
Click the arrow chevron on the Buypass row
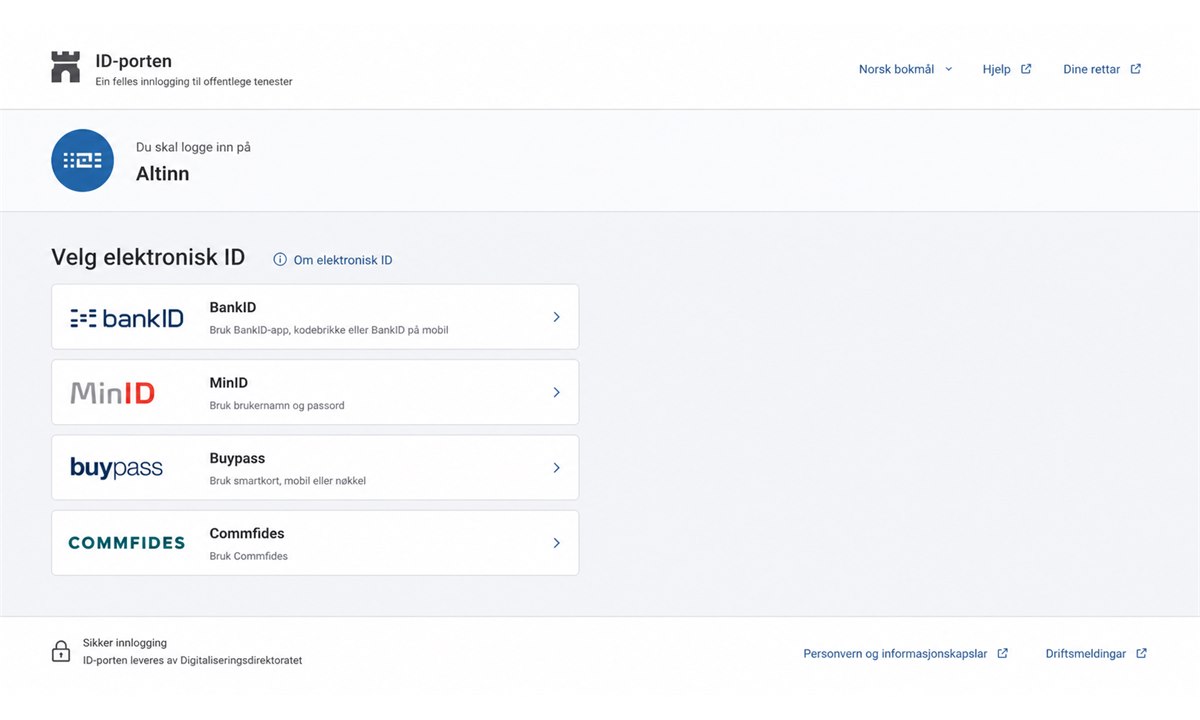[557, 468]
